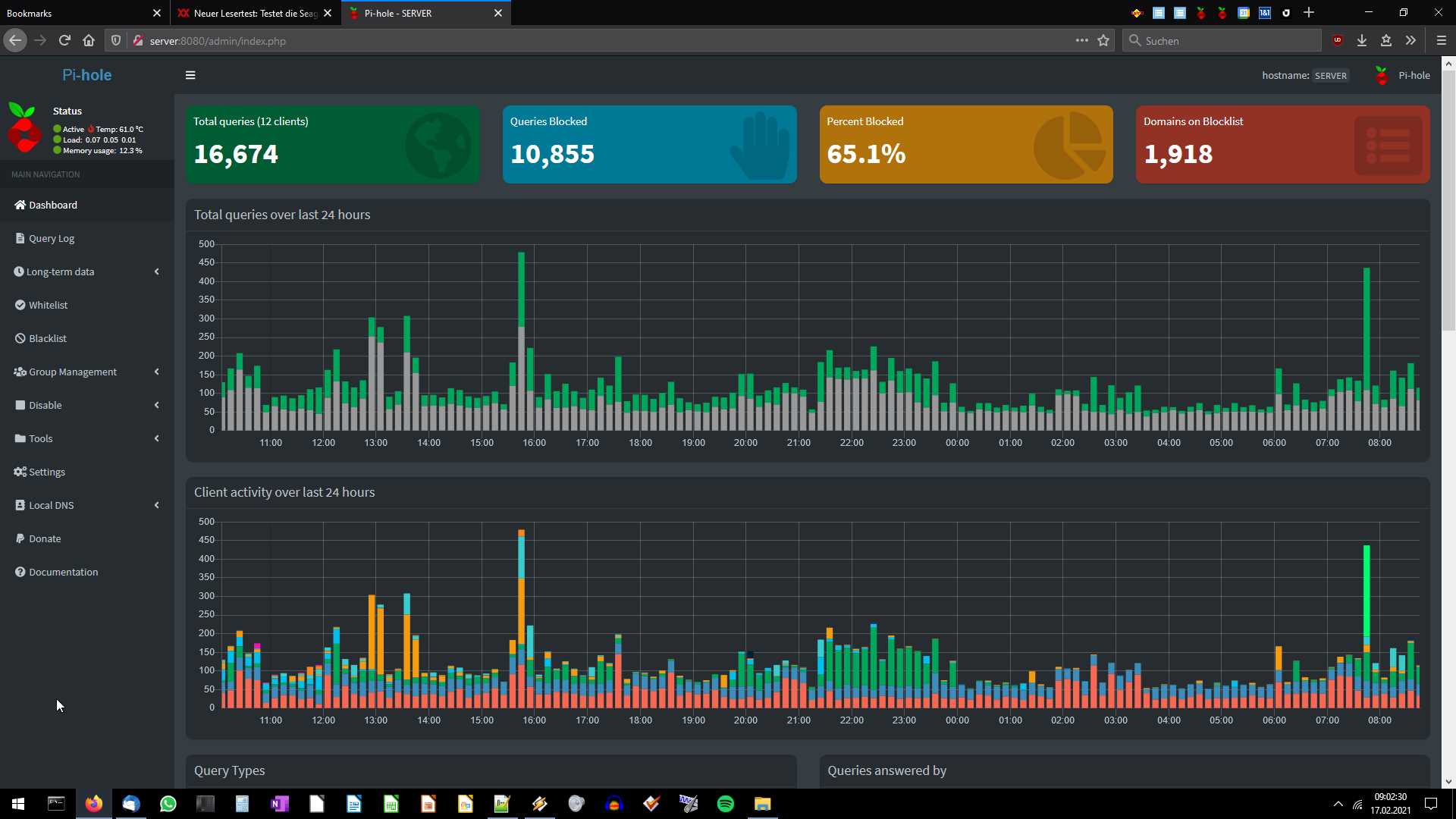The width and height of the screenshot is (1456, 819).
Task: Open the Whitelist page
Action: tap(87, 305)
